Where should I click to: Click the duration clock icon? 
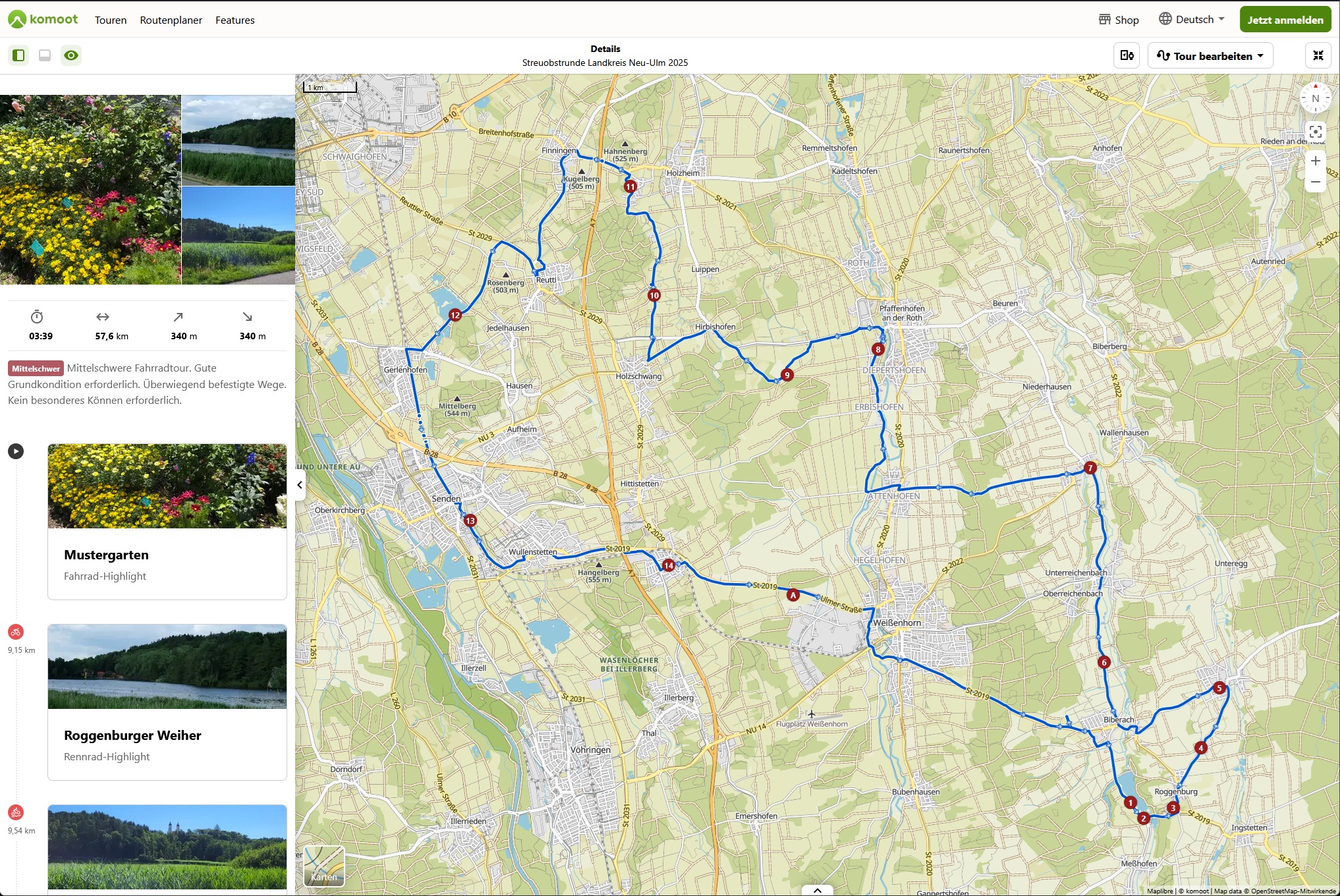(x=37, y=317)
